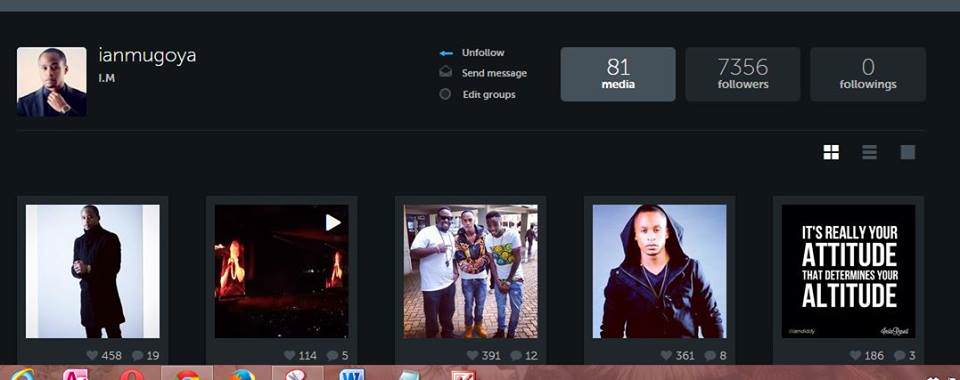Switch to single large image view
960x380 pixels.
coord(907,152)
